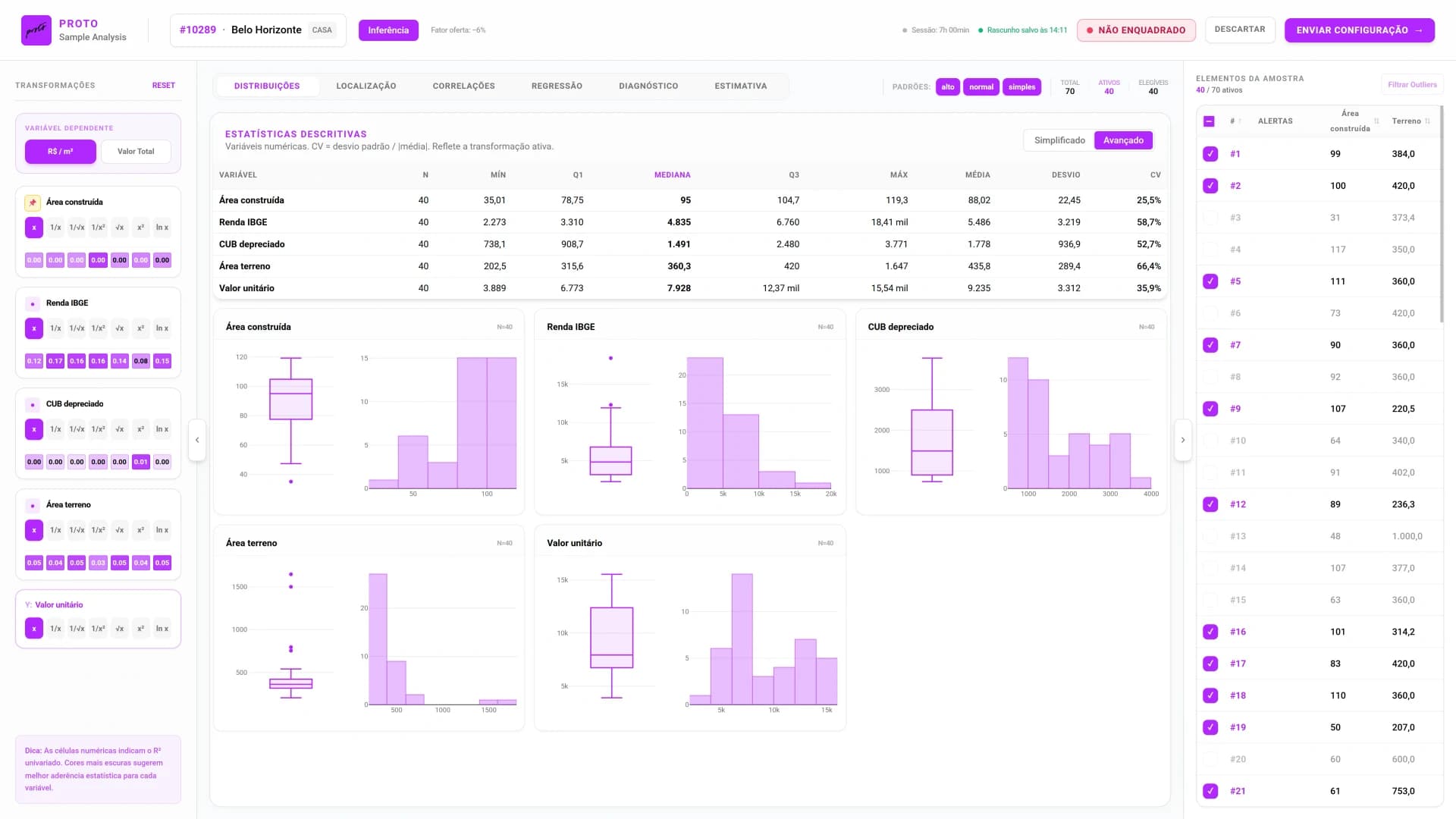Collapse the left transformations panel chevron
Image resolution: width=1456 pixels, height=819 pixels.
coord(197,440)
